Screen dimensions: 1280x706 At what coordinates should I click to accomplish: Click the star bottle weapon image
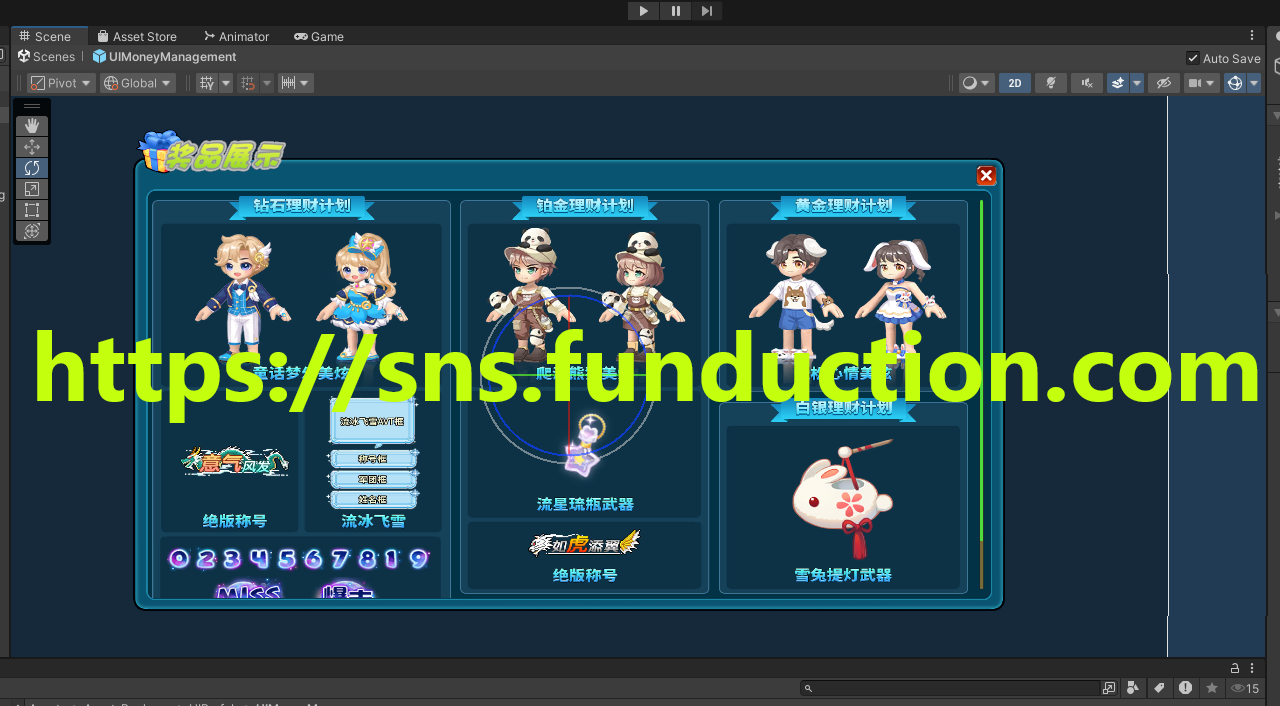coord(585,445)
